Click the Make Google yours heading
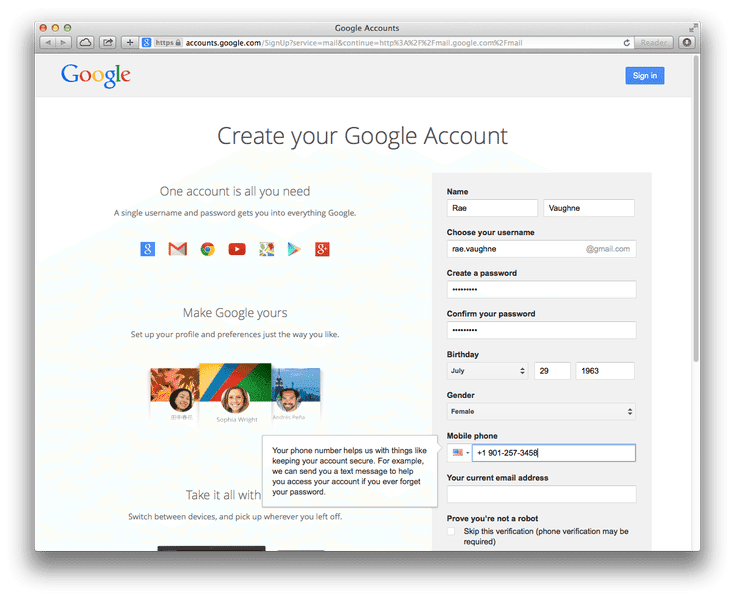The image size is (735, 599). [x=235, y=313]
